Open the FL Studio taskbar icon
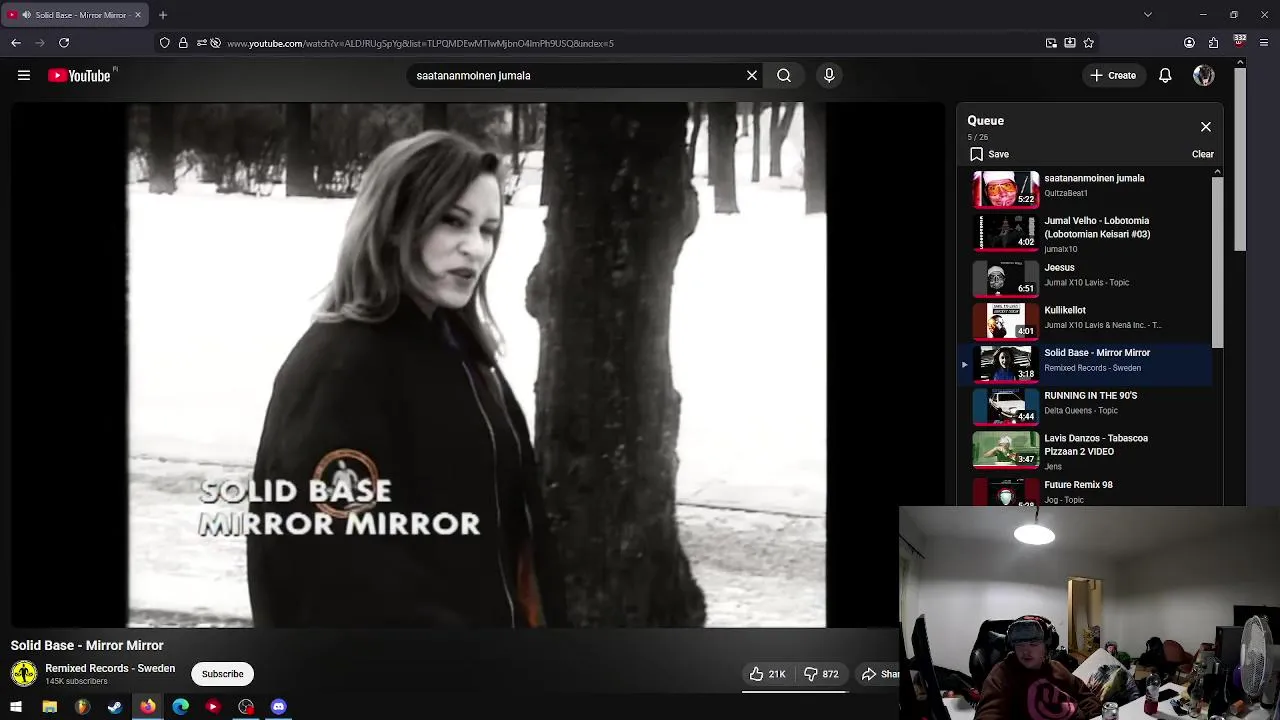1280x720 pixels. pos(82,707)
